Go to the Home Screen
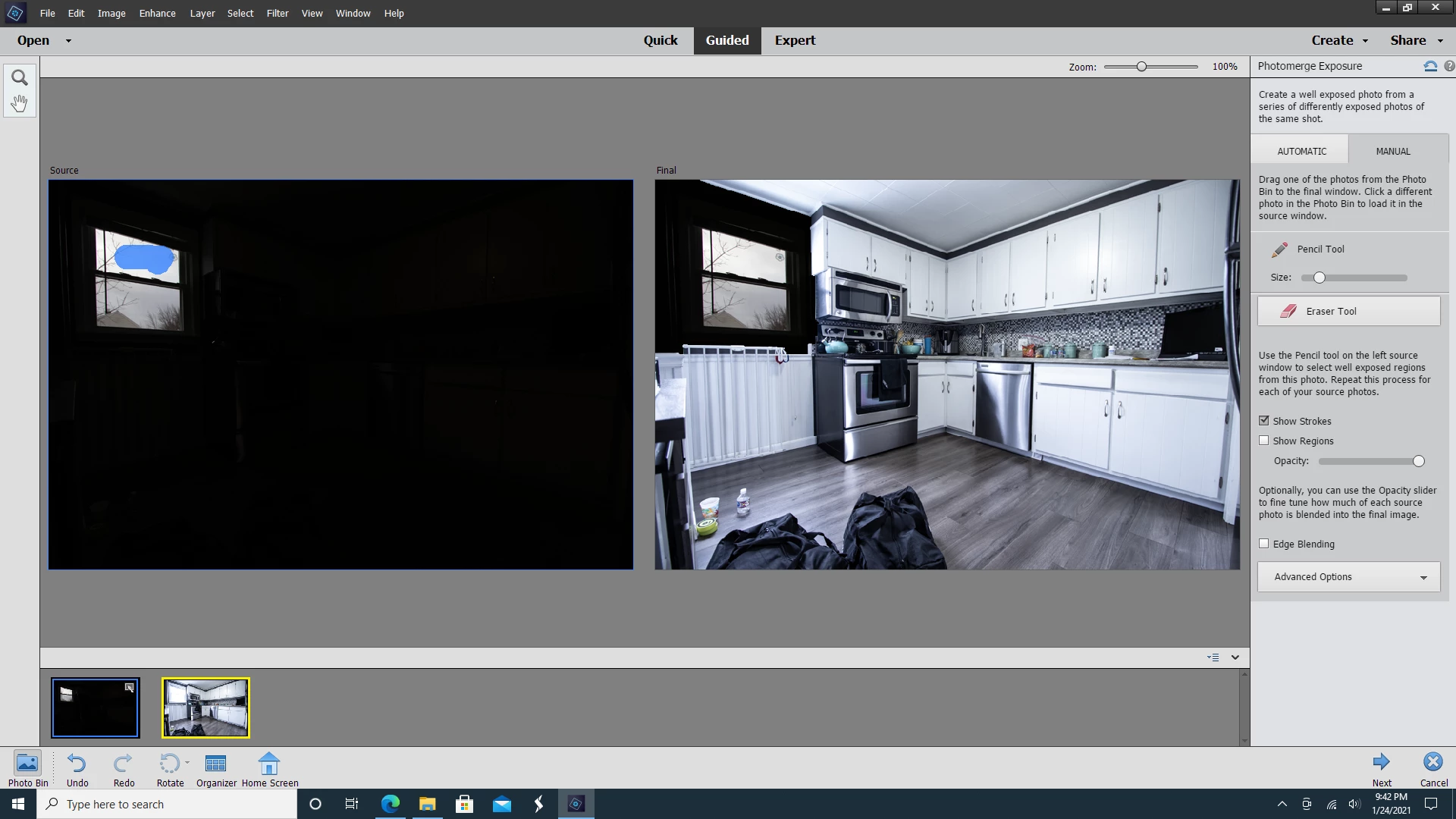Viewport: 1456px width, 819px height. [269, 763]
